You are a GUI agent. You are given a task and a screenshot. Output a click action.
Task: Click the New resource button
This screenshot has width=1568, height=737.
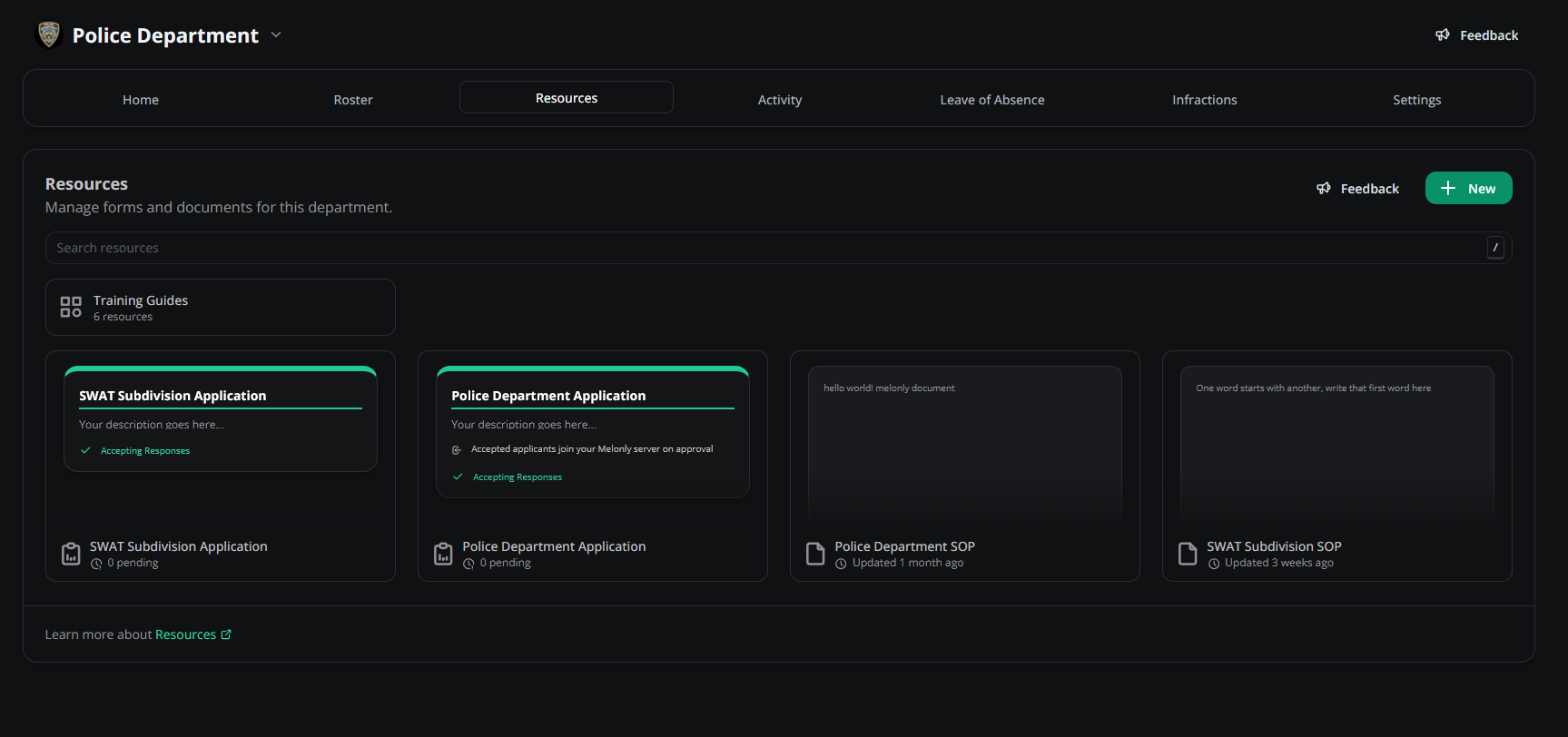click(1468, 189)
